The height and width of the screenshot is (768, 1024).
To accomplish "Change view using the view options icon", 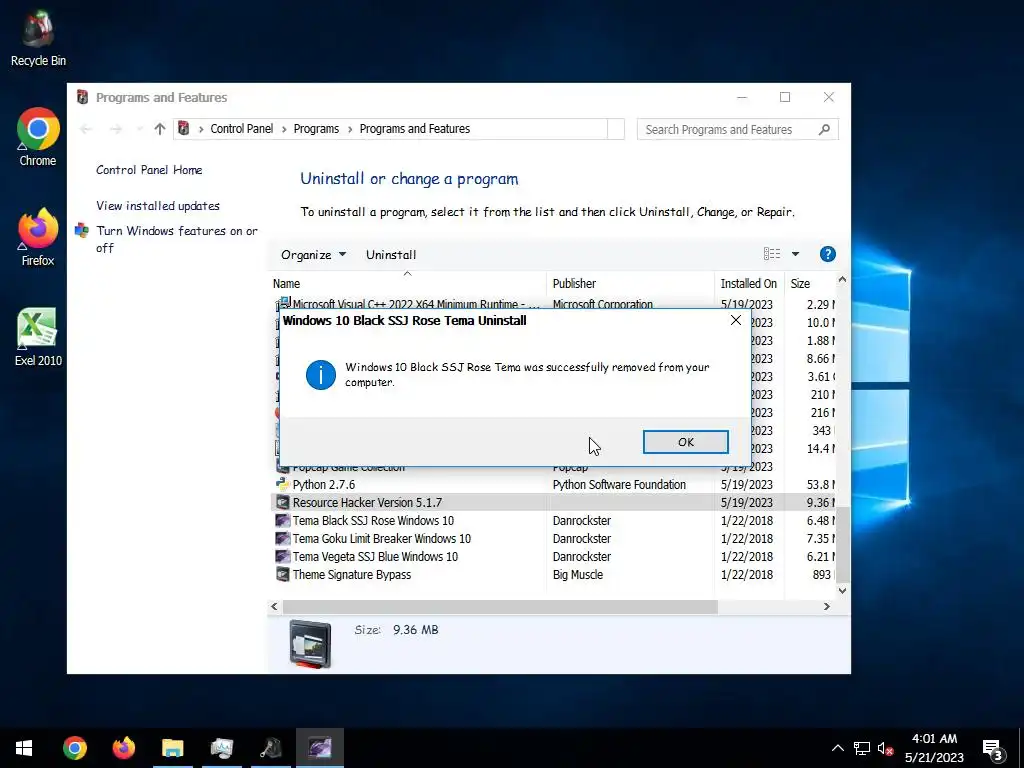I will click(x=772, y=254).
